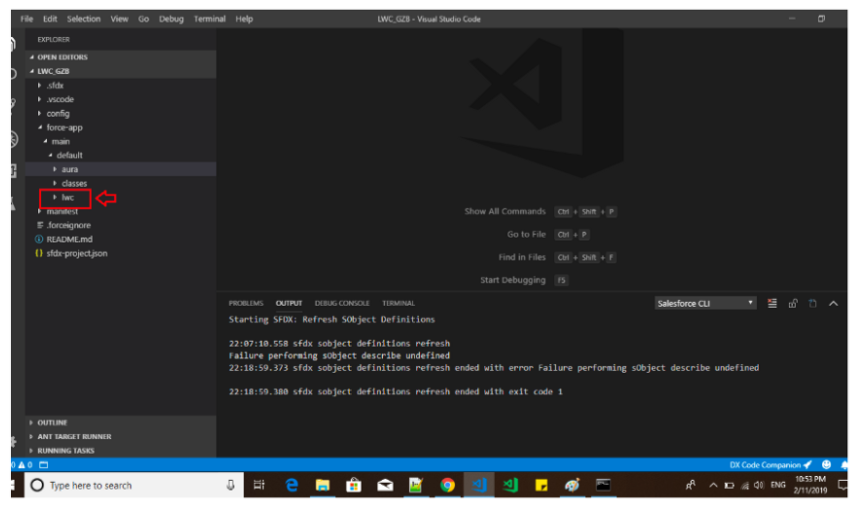Show hidden system tray icons
This screenshot has width=860, height=510.
pyautogui.click(x=713, y=485)
